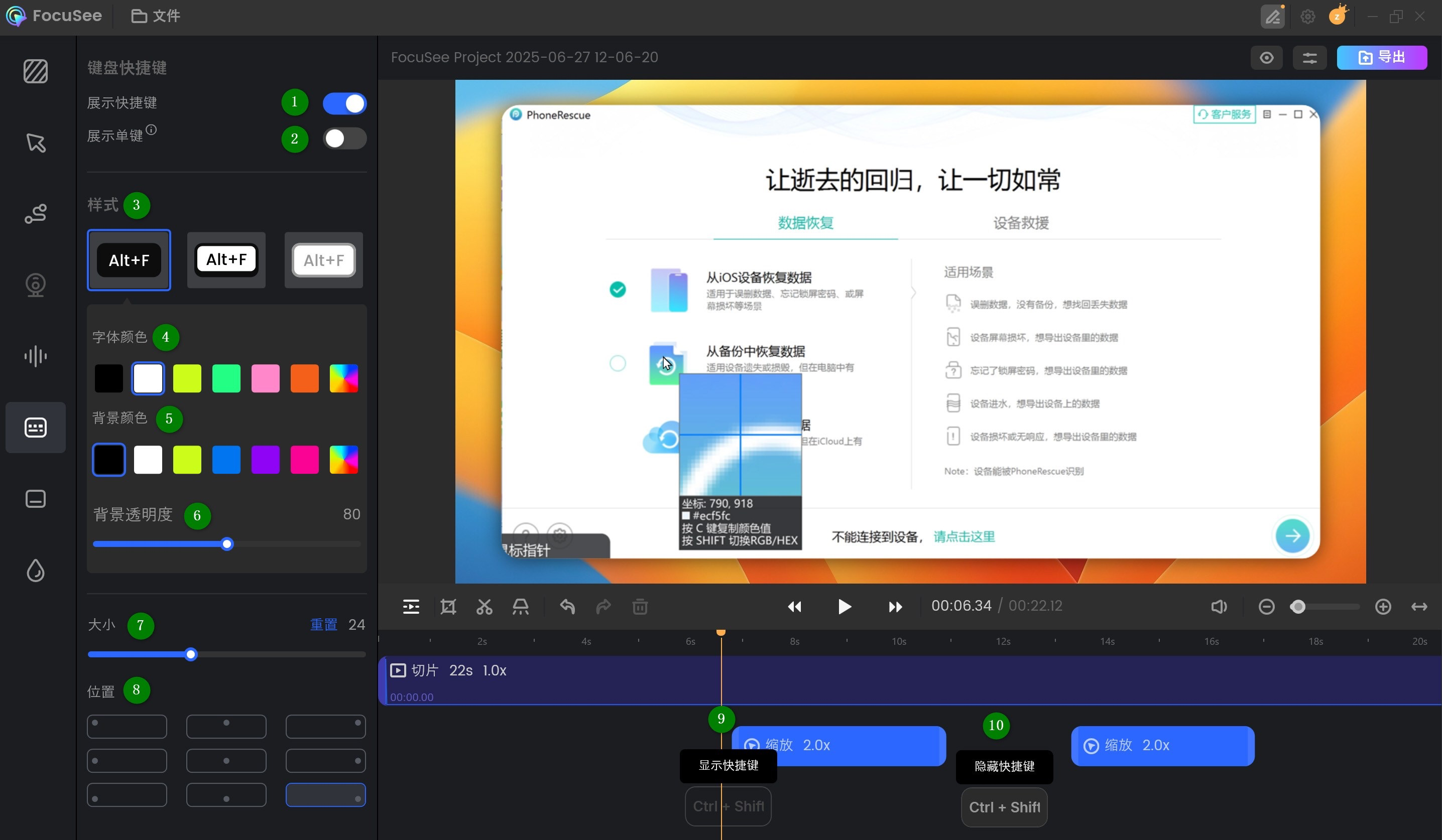
Task: Click the timeline track options icon
Action: (x=411, y=606)
